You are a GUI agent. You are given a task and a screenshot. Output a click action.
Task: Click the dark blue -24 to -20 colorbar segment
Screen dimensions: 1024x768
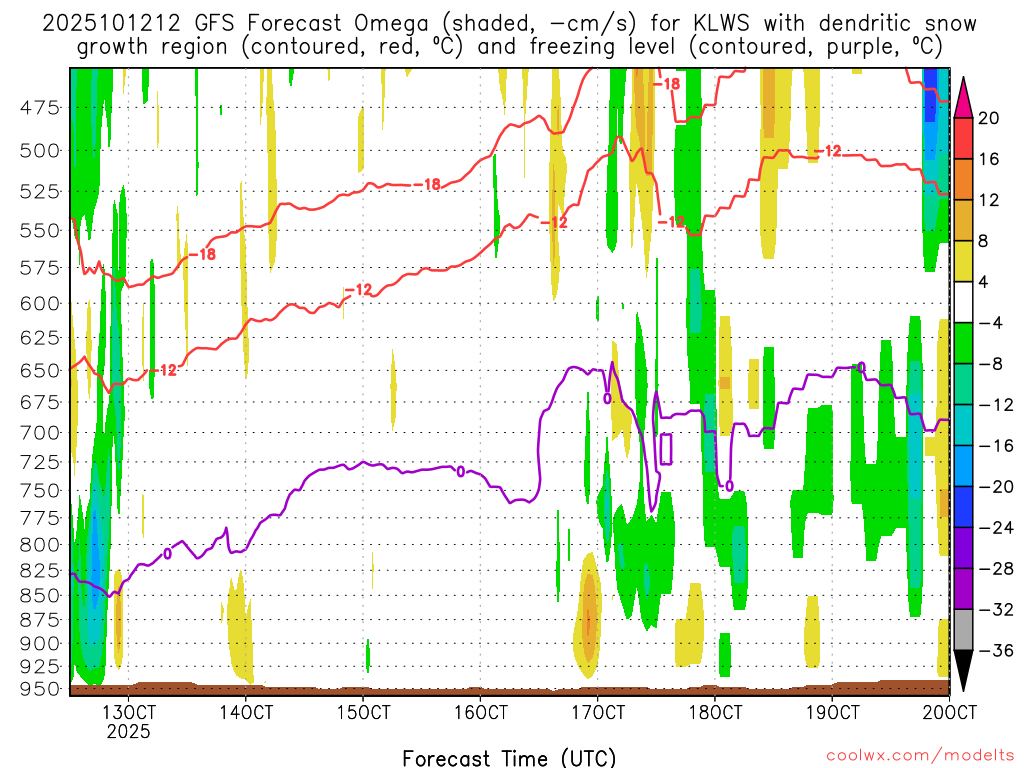click(963, 507)
